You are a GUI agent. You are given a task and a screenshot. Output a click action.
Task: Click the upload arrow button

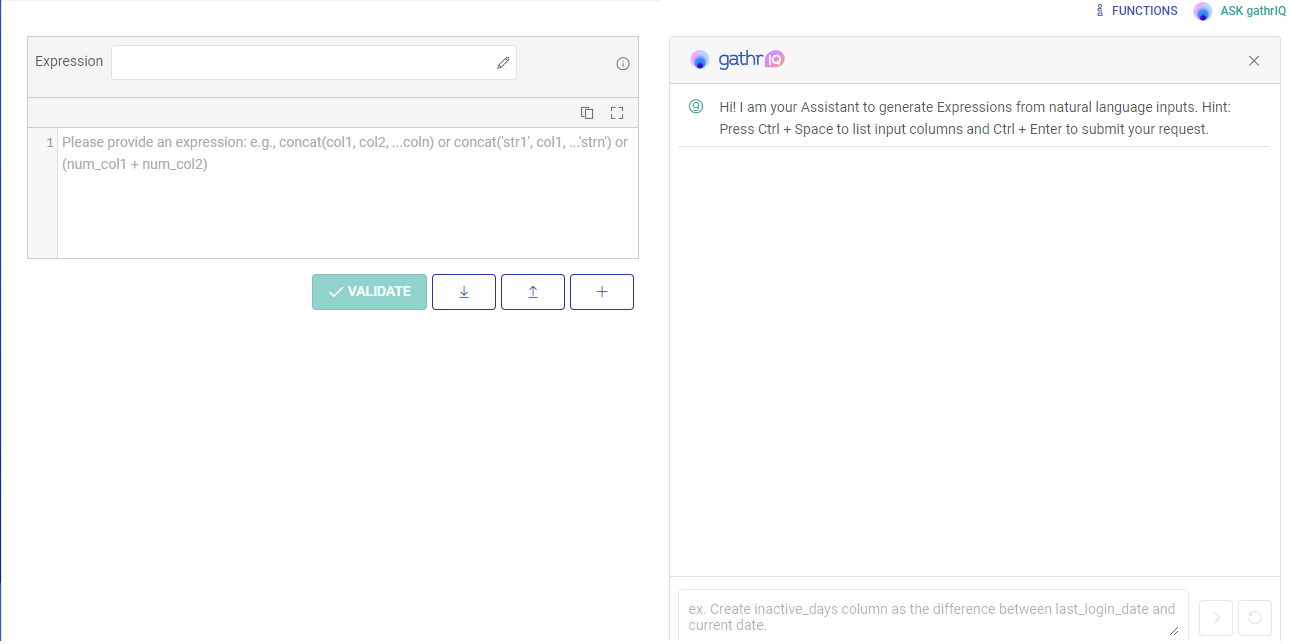pos(533,292)
